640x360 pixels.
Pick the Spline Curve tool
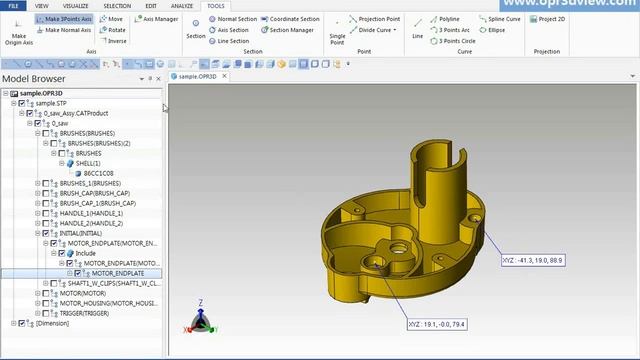coord(500,19)
